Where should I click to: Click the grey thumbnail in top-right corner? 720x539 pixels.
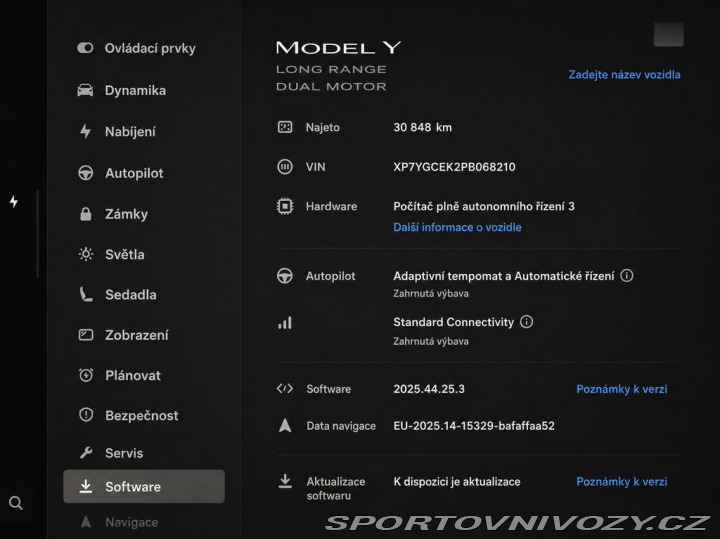click(x=669, y=34)
